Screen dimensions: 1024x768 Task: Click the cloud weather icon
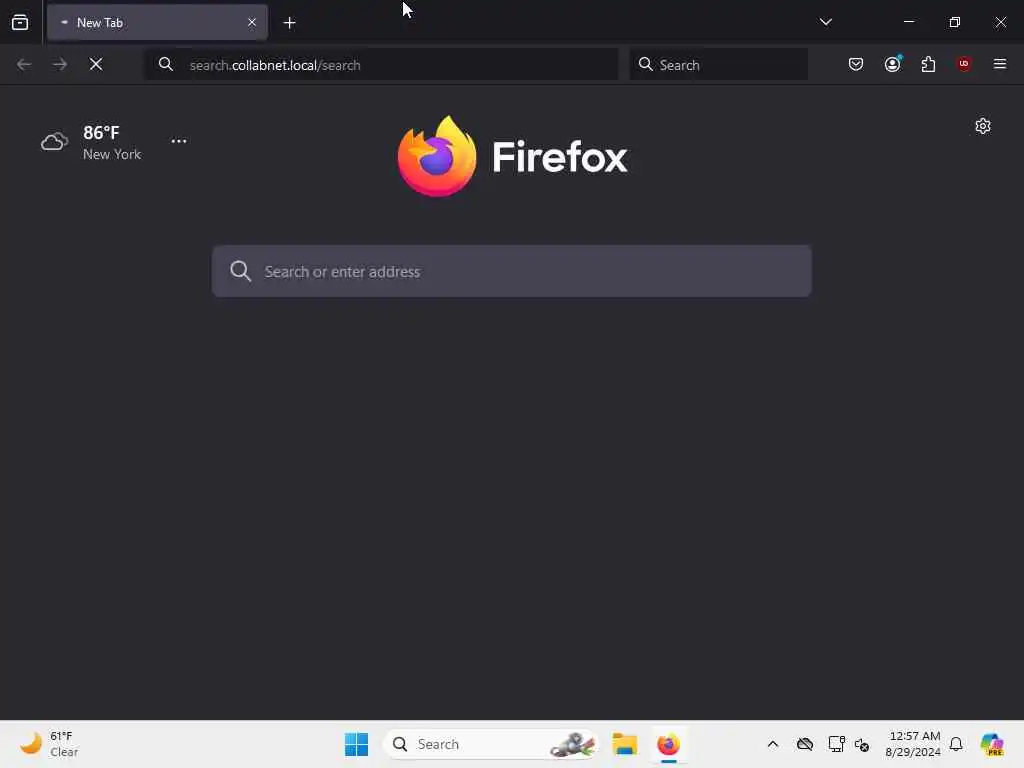tap(54, 141)
